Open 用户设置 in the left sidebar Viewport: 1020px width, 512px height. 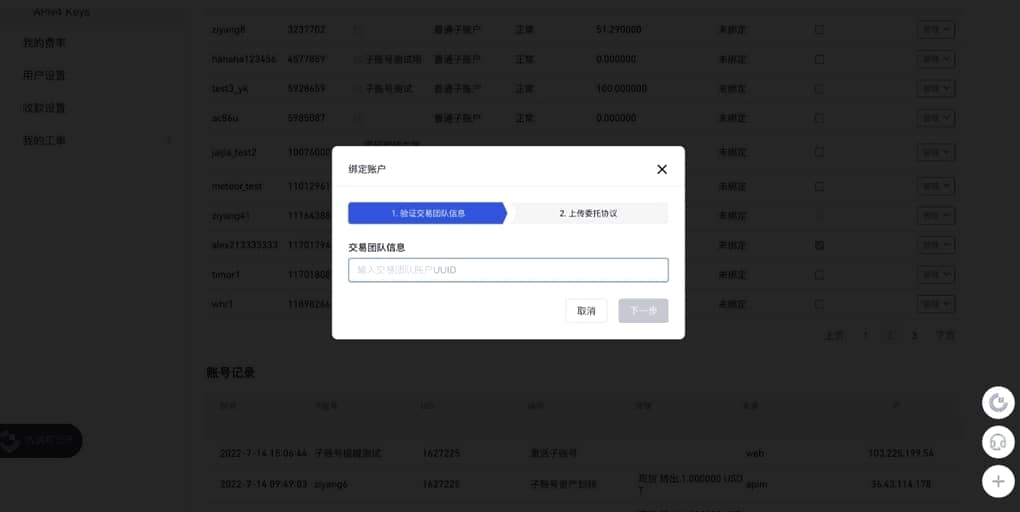[x=44, y=76]
